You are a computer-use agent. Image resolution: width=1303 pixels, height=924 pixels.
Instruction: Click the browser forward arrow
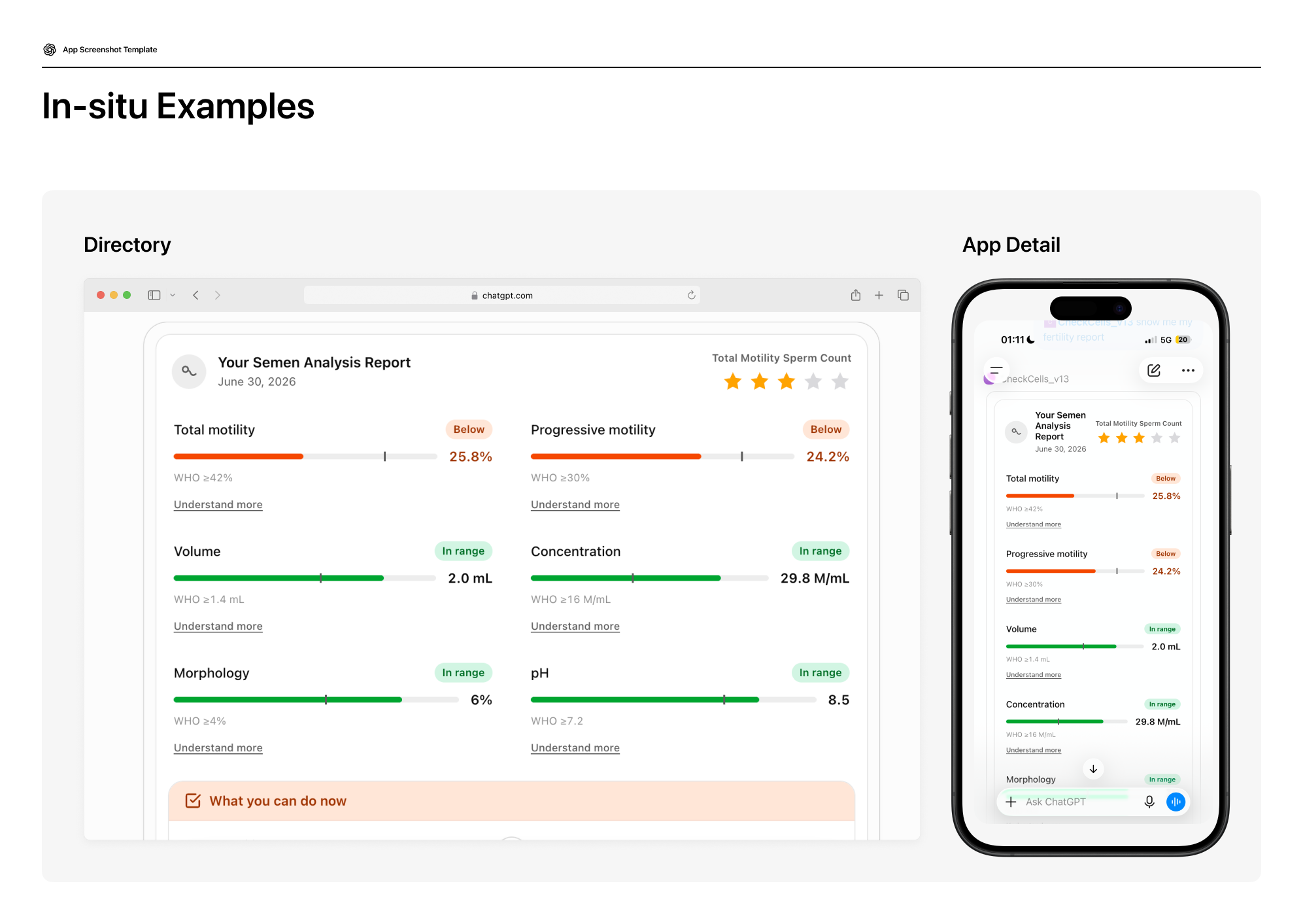[218, 295]
